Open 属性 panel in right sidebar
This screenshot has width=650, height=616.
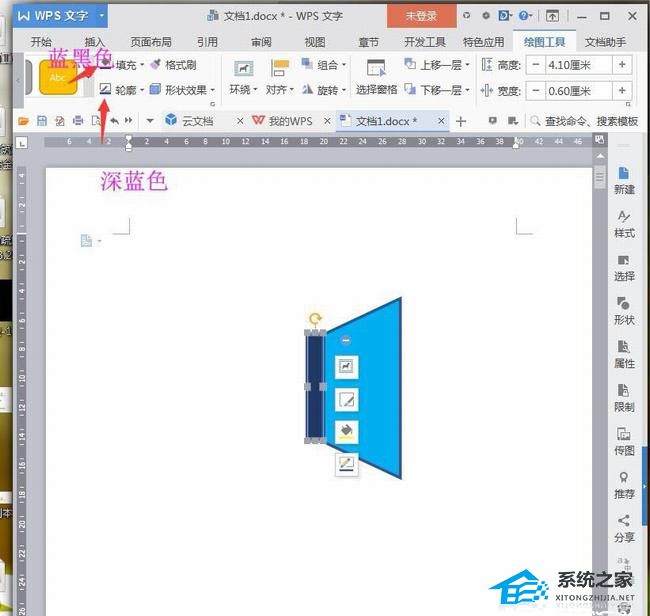624,355
